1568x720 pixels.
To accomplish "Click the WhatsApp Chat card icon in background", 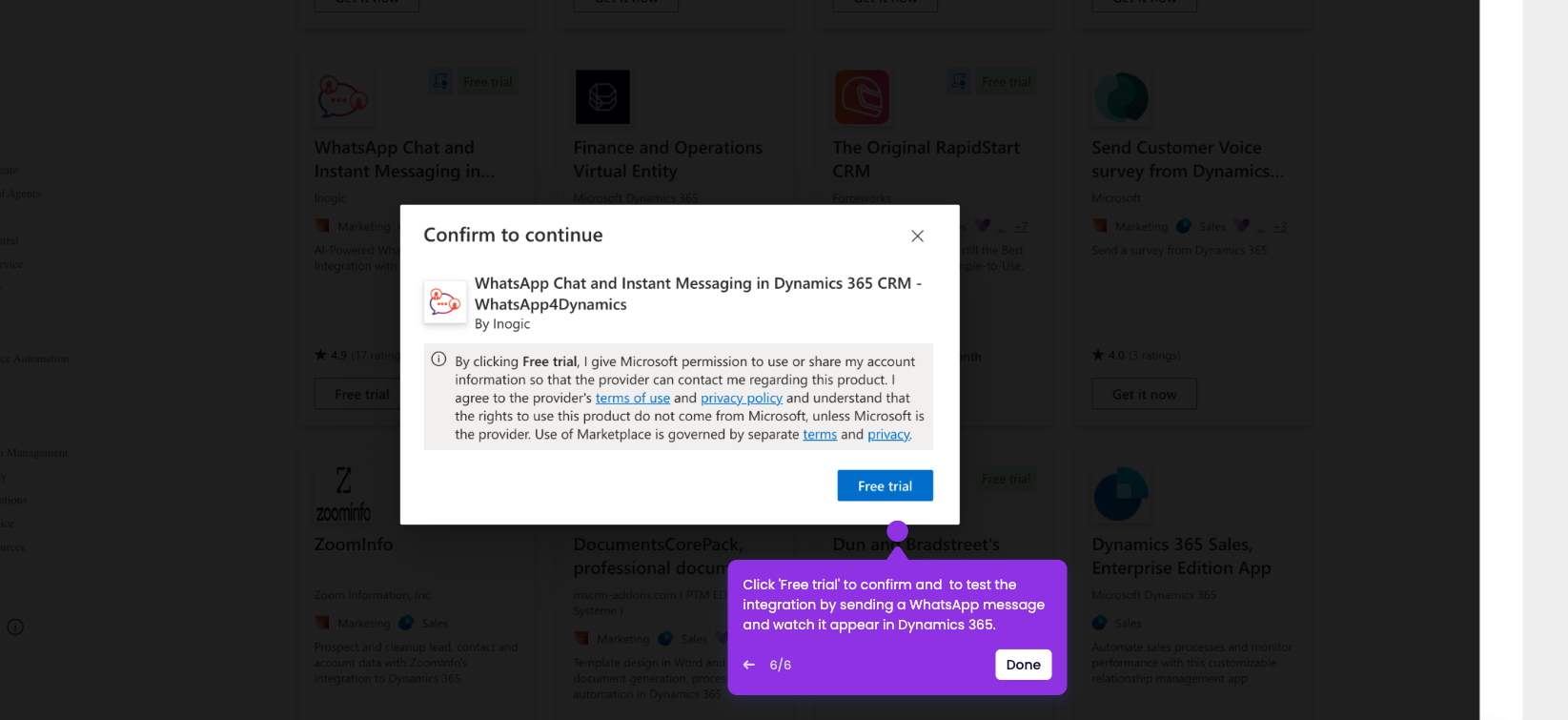I will (x=343, y=96).
